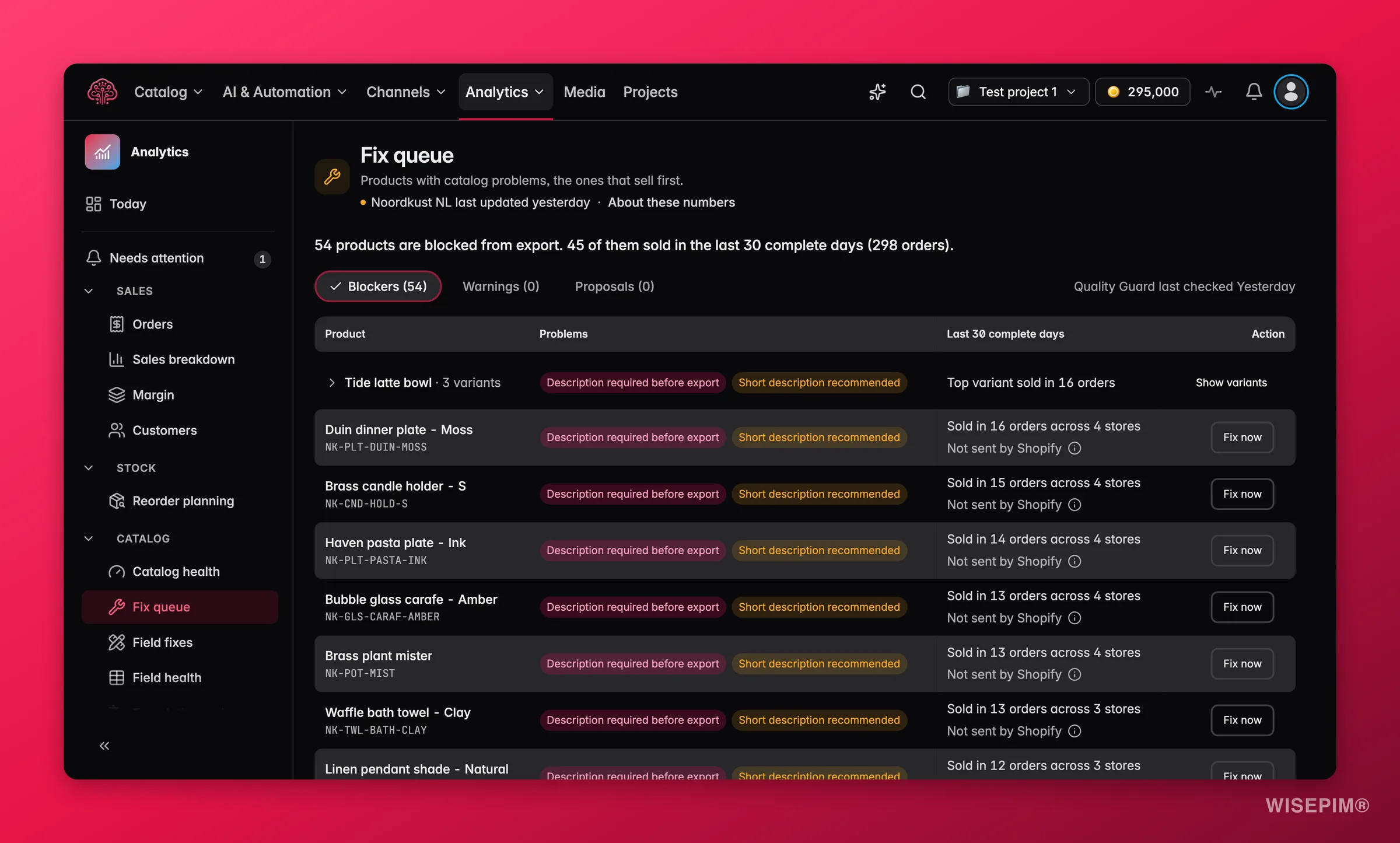Open Sales breakdown in sidebar

click(x=180, y=359)
